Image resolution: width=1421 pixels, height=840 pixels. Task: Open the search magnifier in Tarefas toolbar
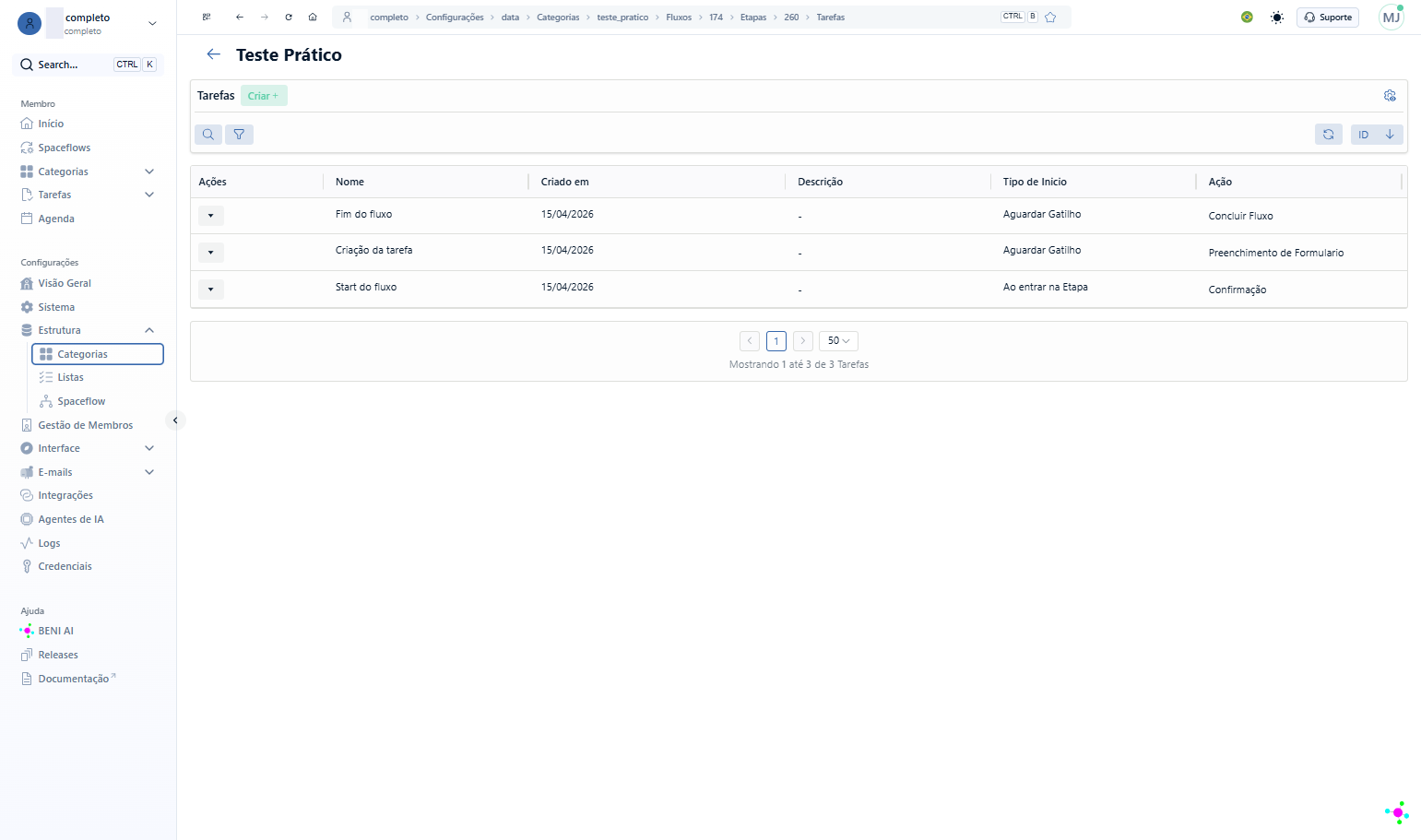[208, 135]
